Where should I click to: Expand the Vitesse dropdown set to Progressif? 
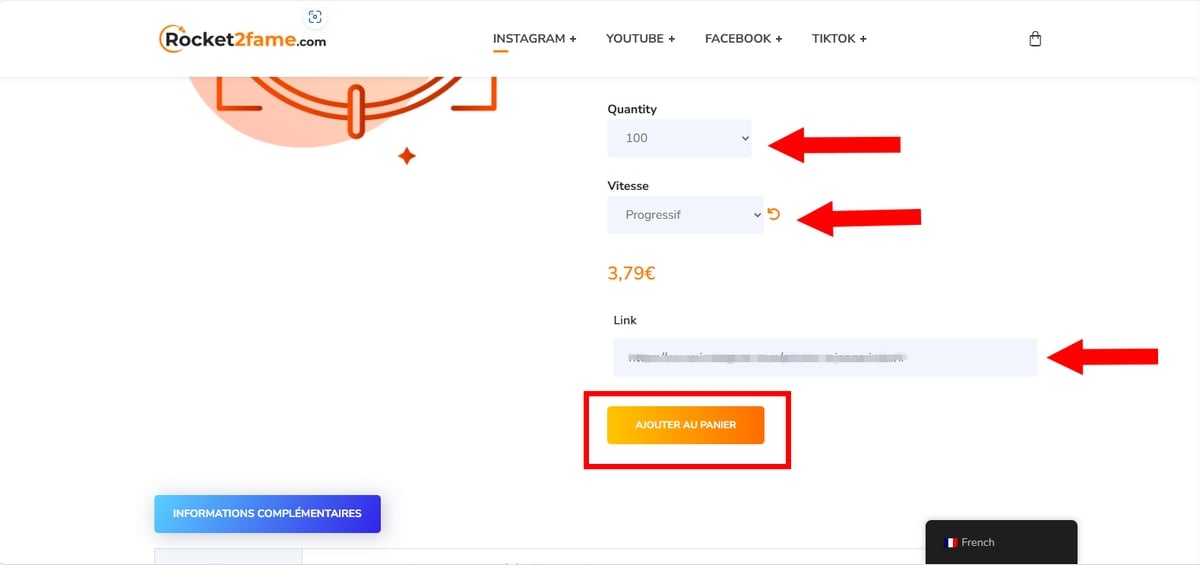685,215
